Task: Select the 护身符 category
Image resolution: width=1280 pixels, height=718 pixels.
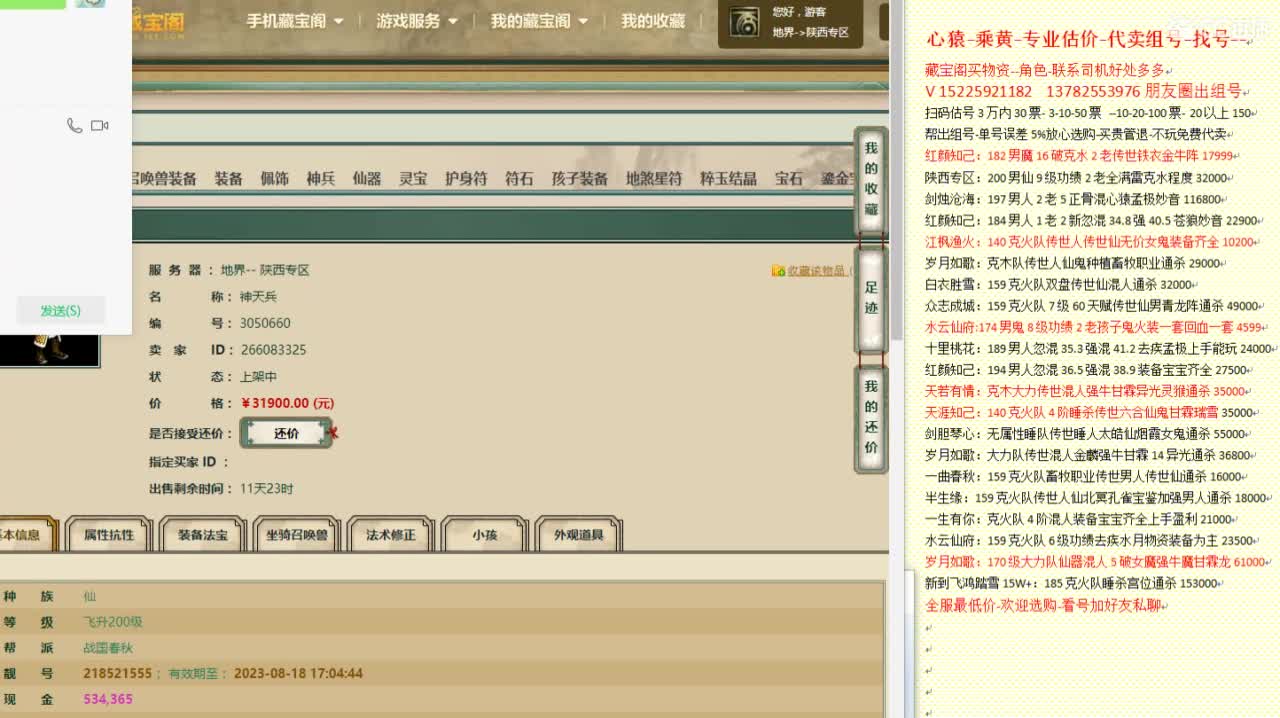Action: 466,179
